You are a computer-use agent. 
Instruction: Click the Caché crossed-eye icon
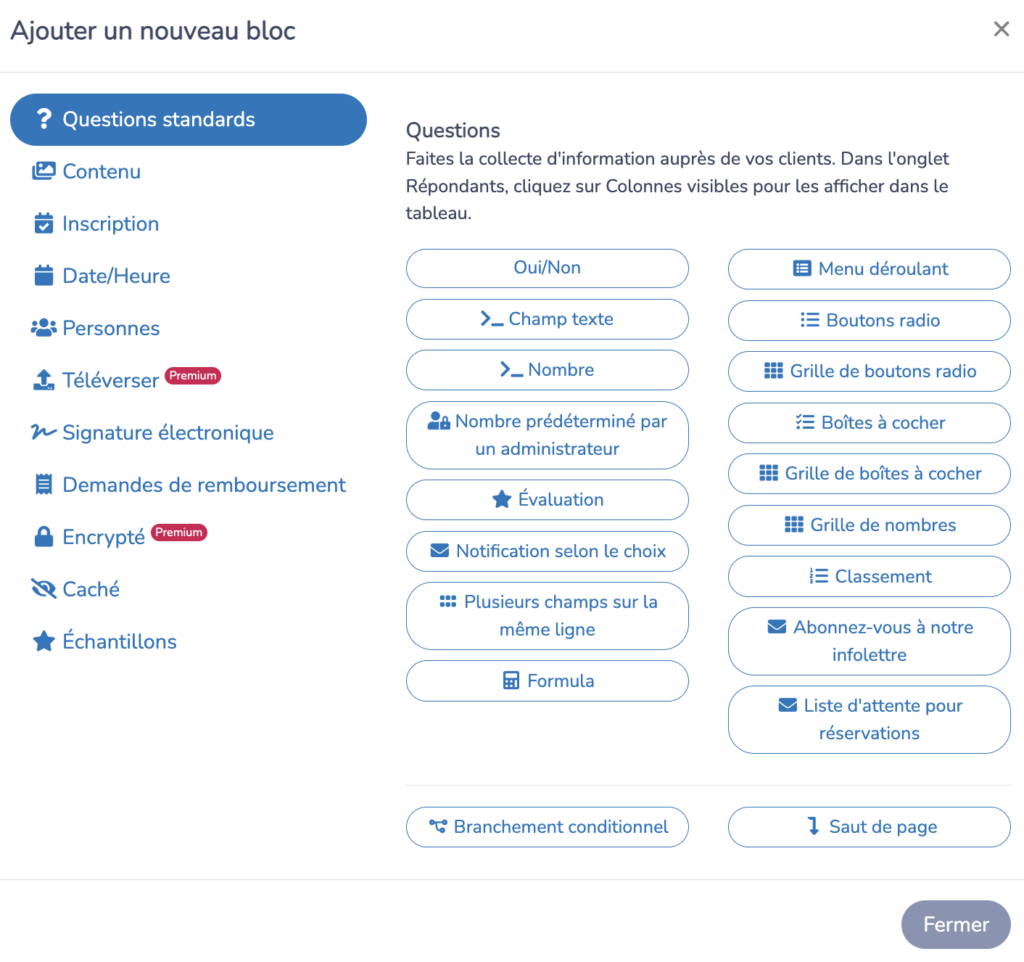coord(43,590)
